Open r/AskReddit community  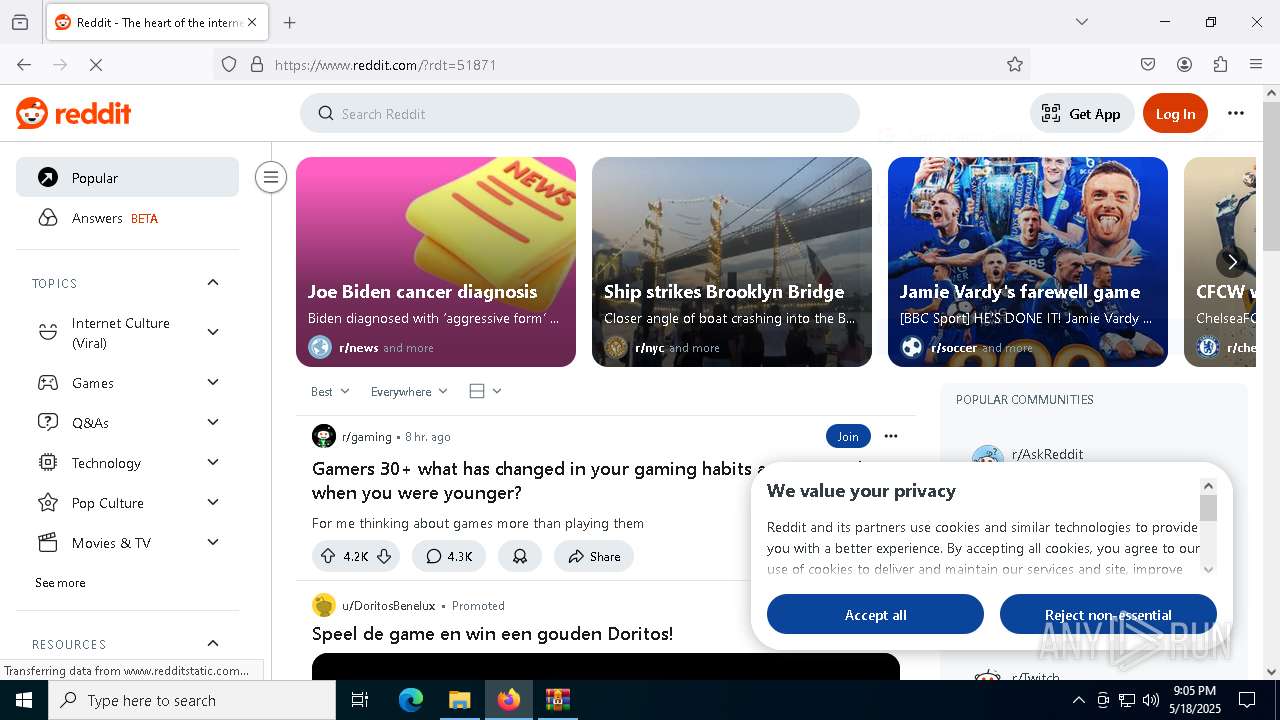tap(1047, 454)
